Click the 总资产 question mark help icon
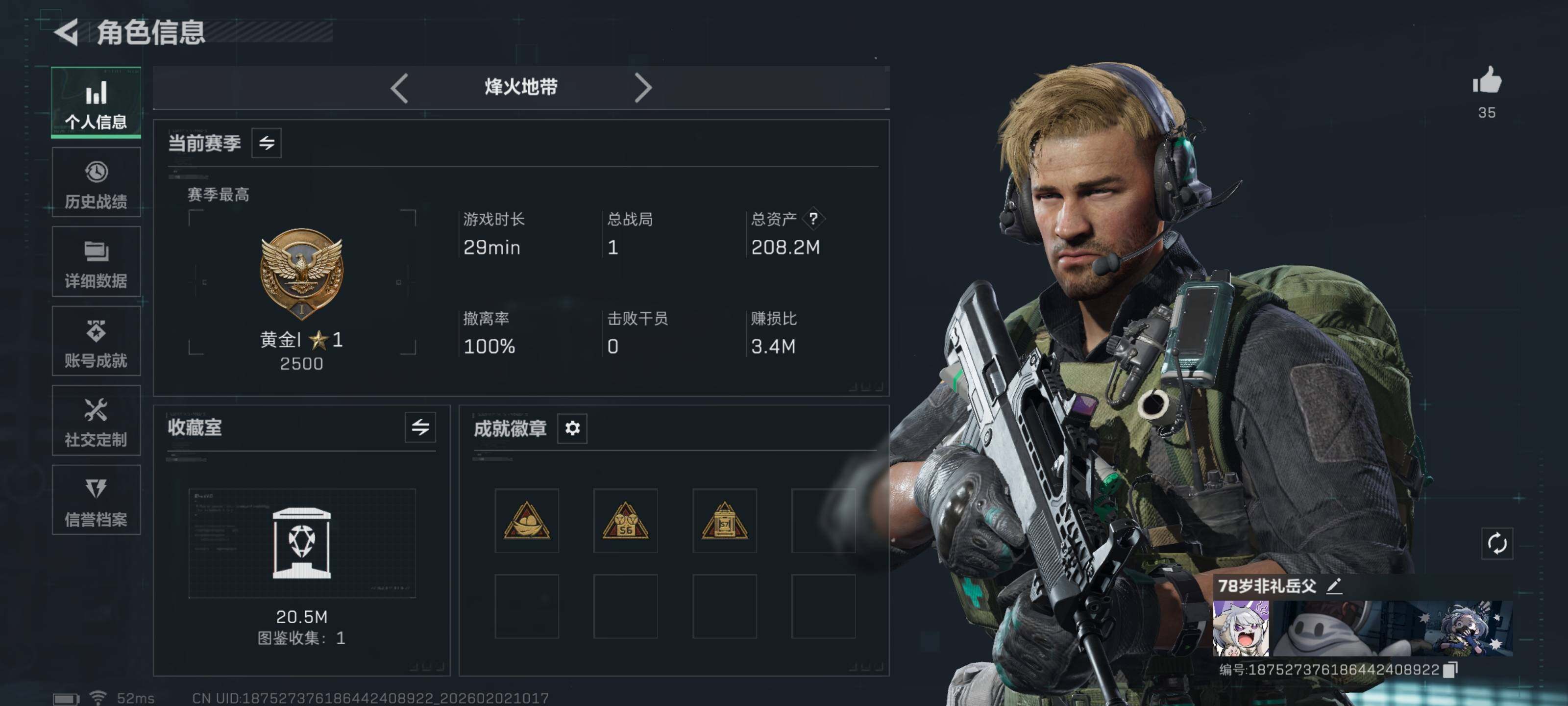The width and height of the screenshot is (1568, 706). 813,218
